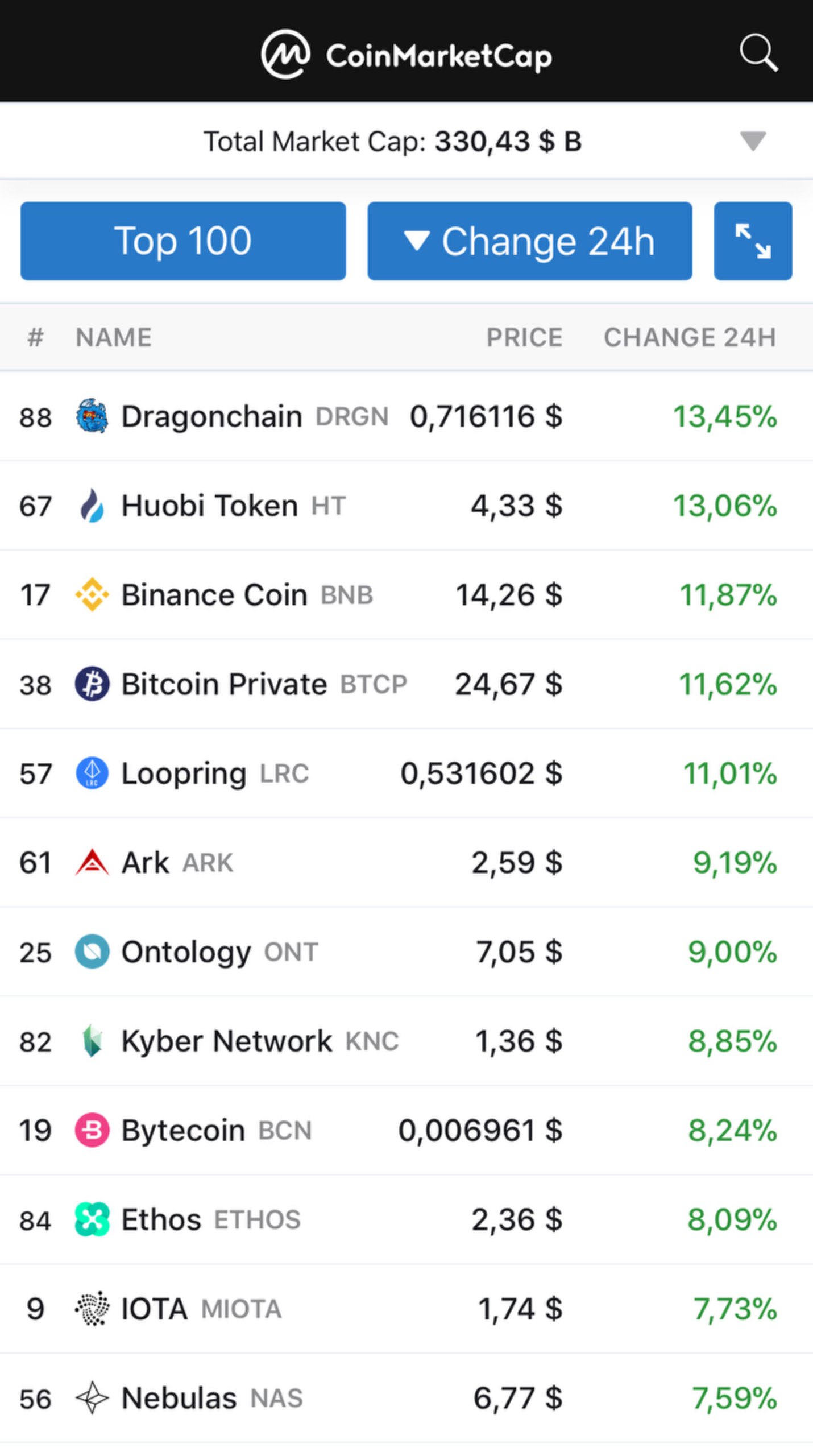
Task: Tap the Dragonchain coin icon
Action: 92,416
